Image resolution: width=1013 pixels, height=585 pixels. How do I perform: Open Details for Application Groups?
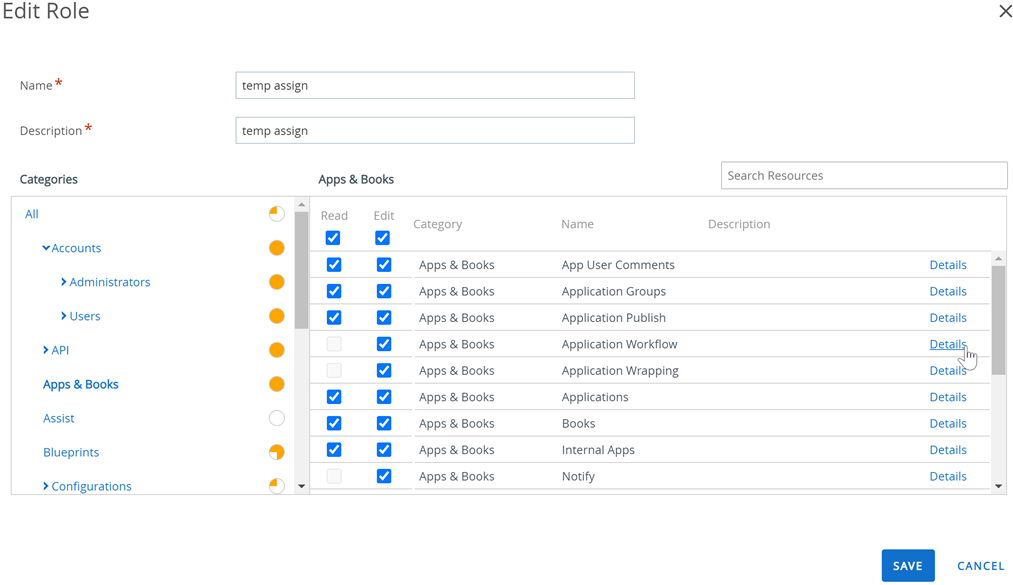(948, 291)
